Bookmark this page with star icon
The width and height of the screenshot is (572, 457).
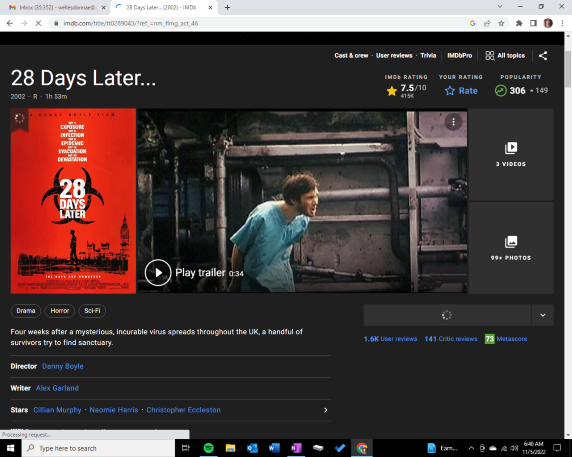501,23
